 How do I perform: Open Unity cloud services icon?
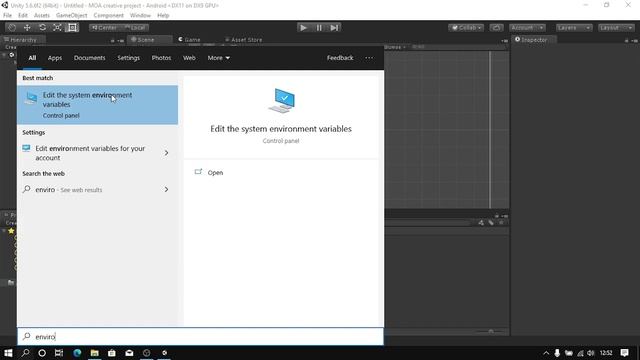(496, 27)
